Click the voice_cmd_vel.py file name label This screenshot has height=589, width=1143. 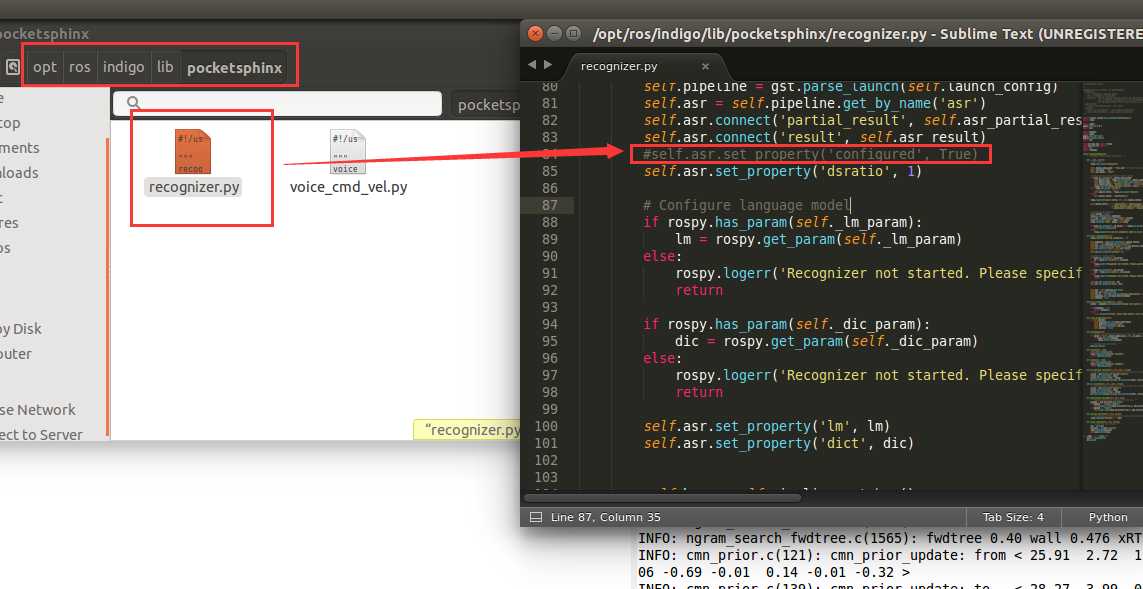(348, 187)
